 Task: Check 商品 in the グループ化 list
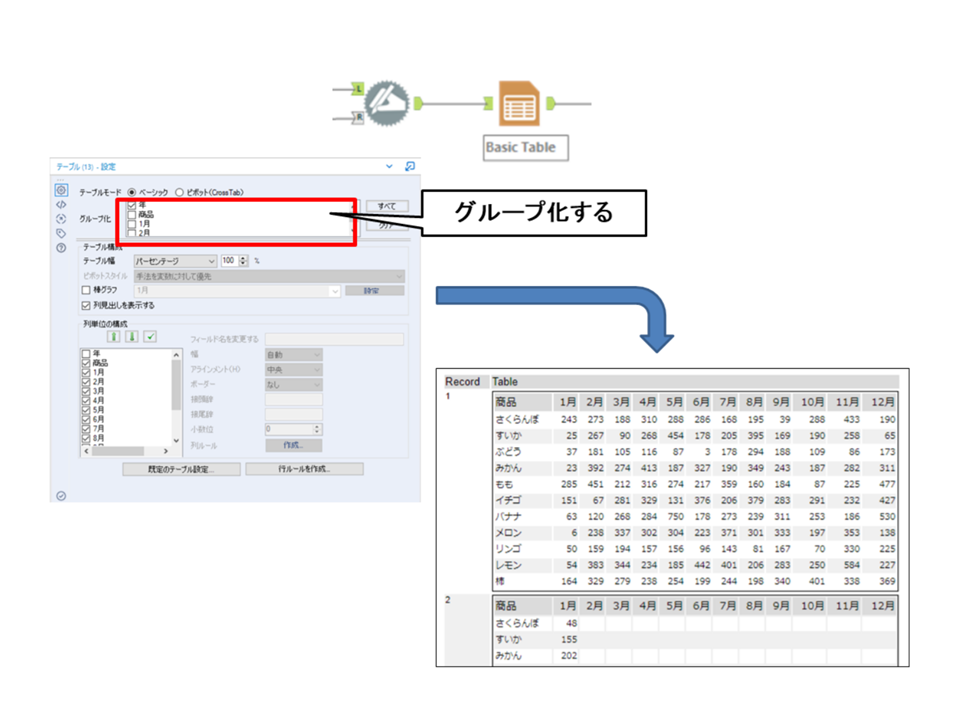(132, 214)
